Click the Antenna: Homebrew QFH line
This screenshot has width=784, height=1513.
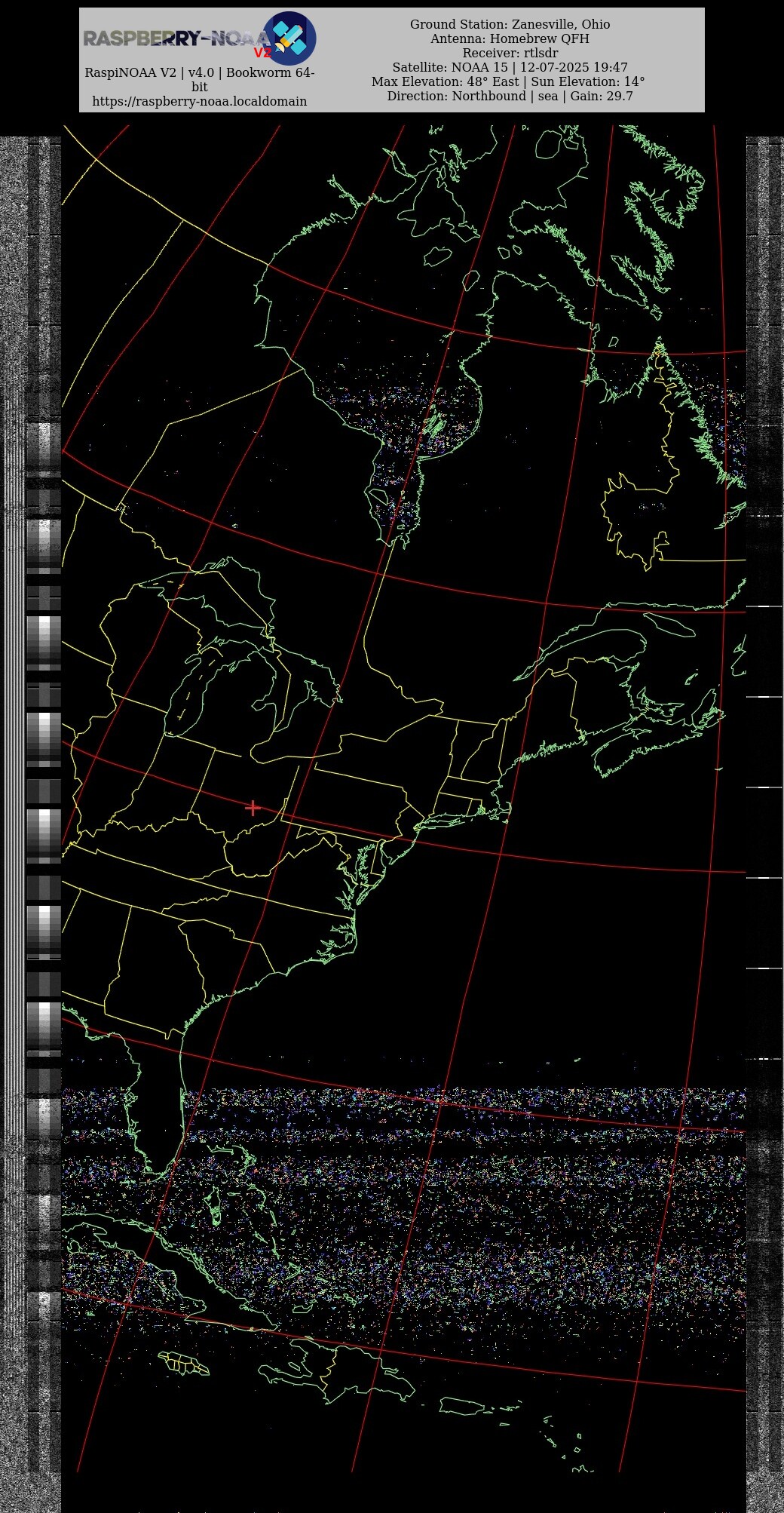510,38
